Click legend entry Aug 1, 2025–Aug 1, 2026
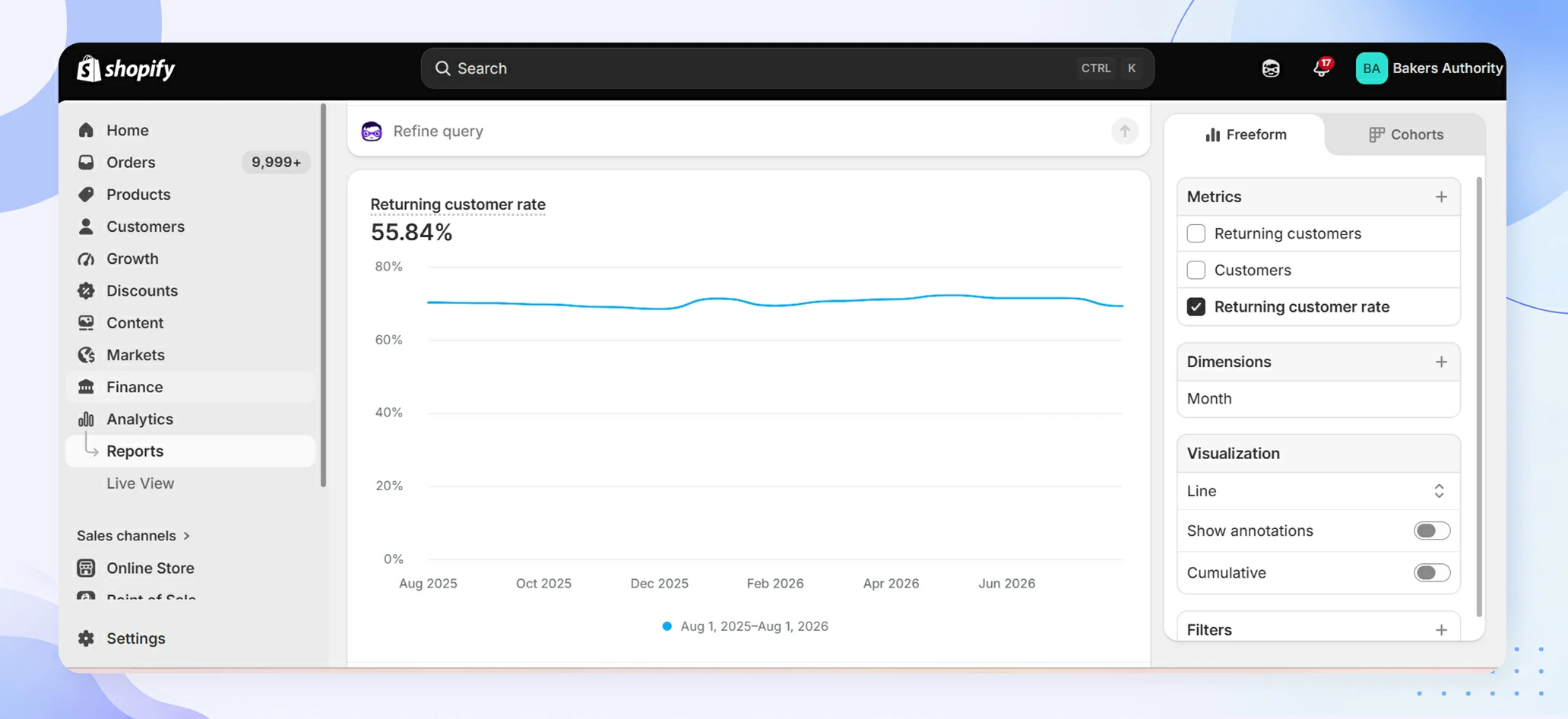 745,626
